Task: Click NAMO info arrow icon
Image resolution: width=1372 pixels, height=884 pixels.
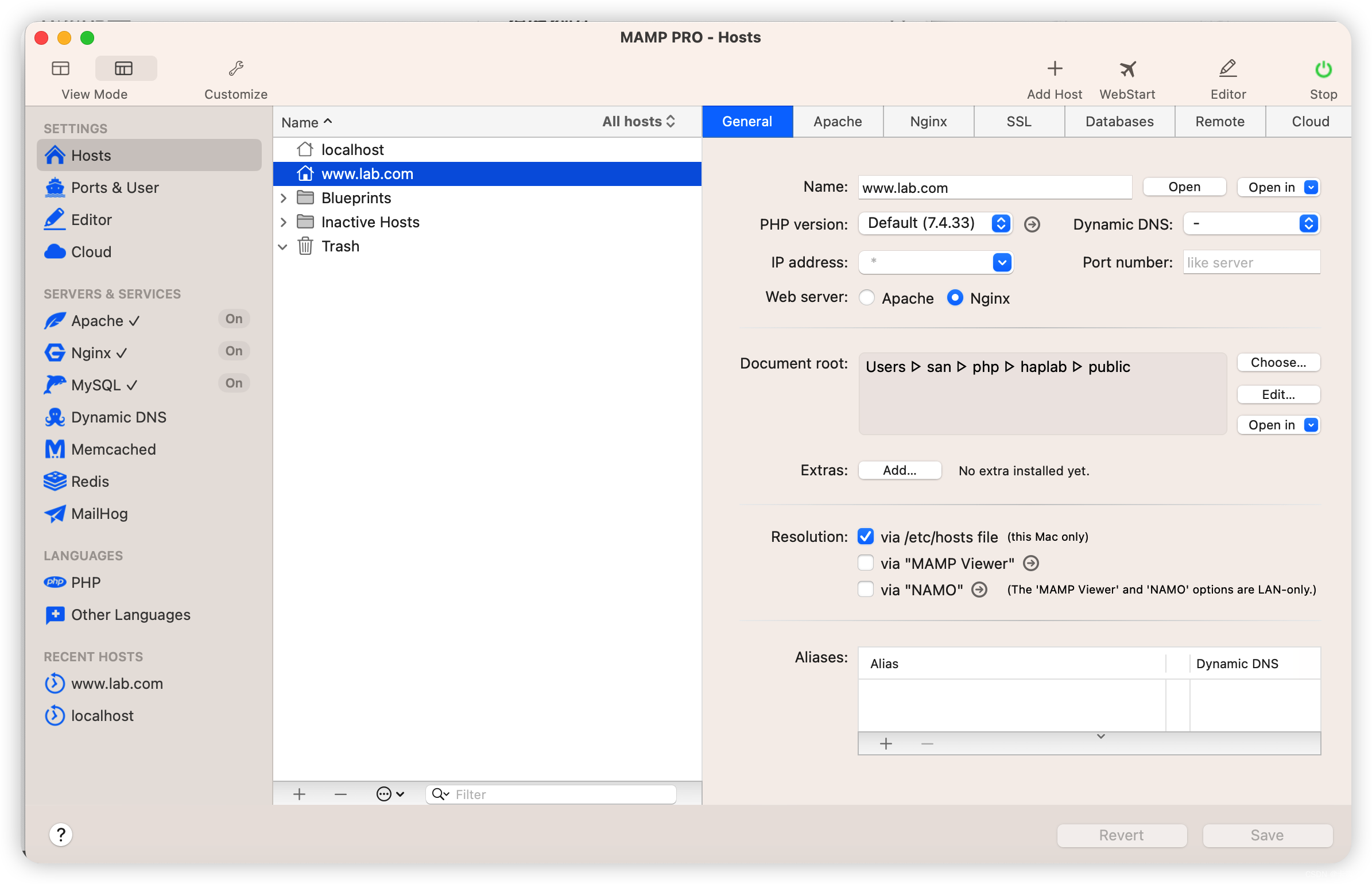Action: point(979,590)
